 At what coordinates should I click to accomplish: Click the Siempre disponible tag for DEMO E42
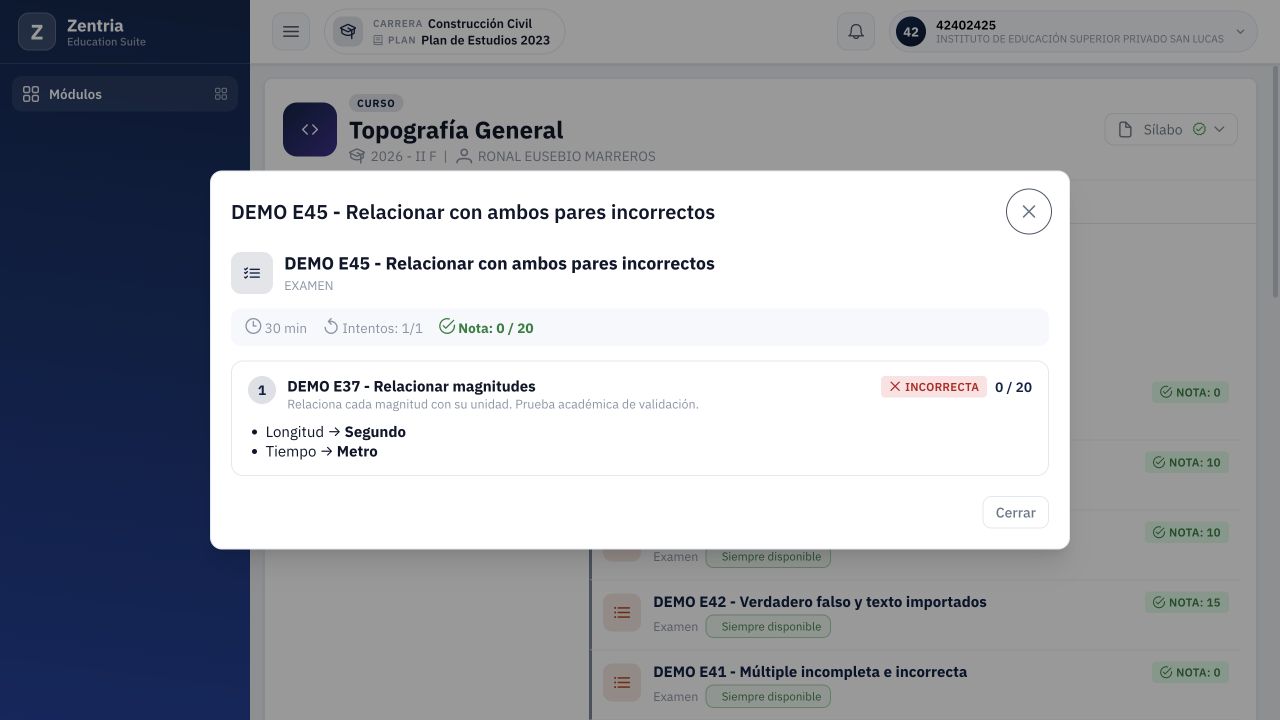768,627
